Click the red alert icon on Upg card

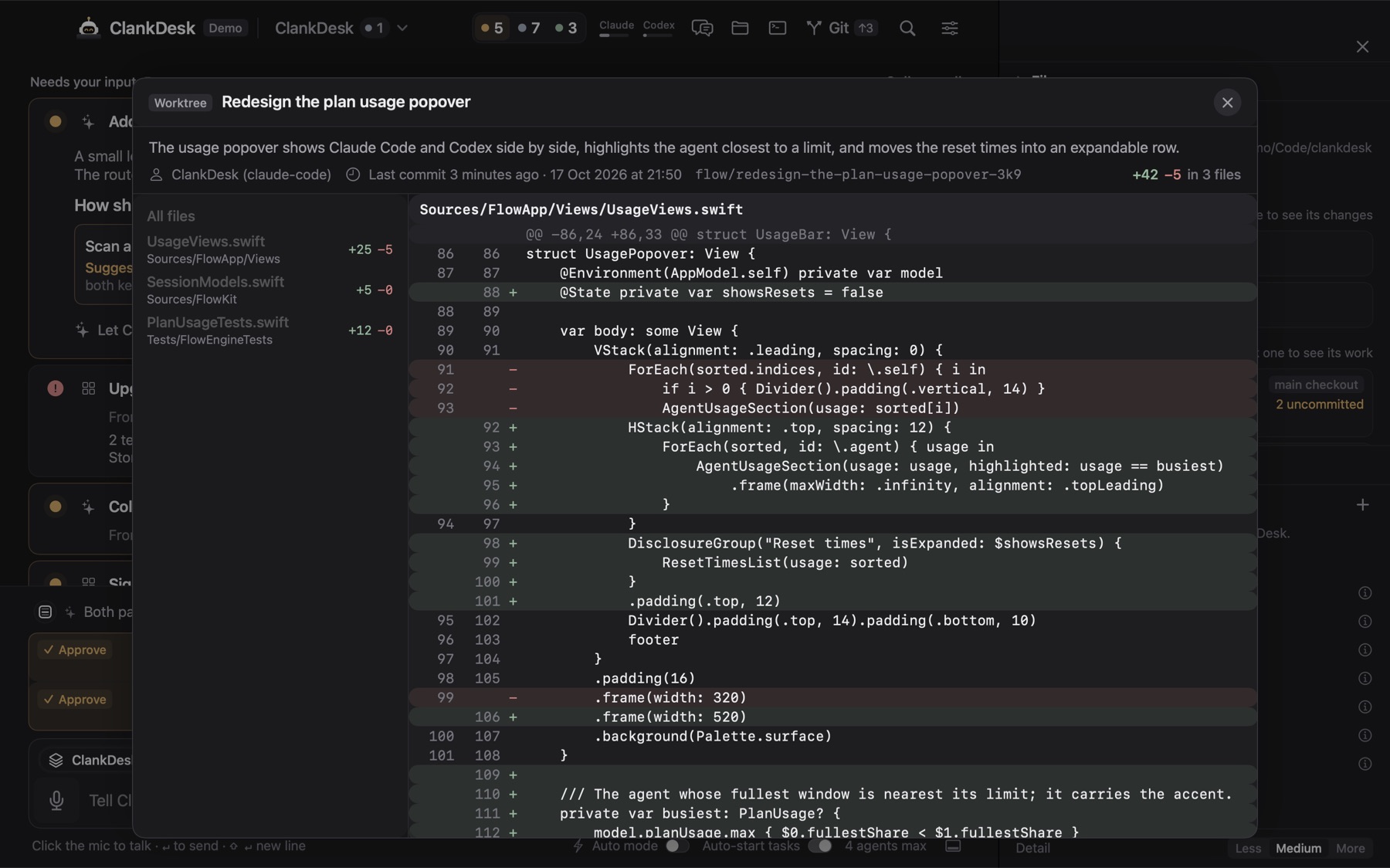point(55,388)
